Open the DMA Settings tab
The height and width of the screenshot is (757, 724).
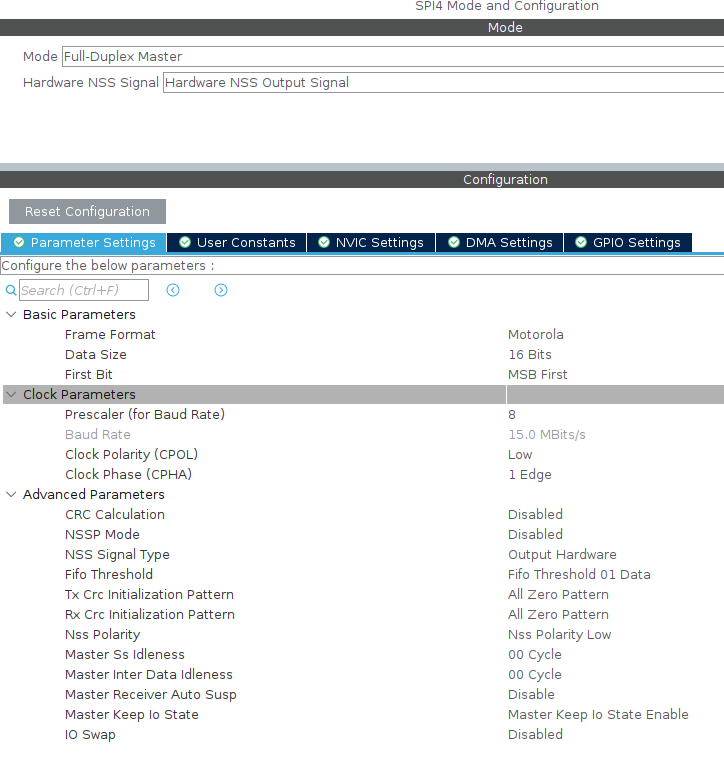[x=500, y=242]
